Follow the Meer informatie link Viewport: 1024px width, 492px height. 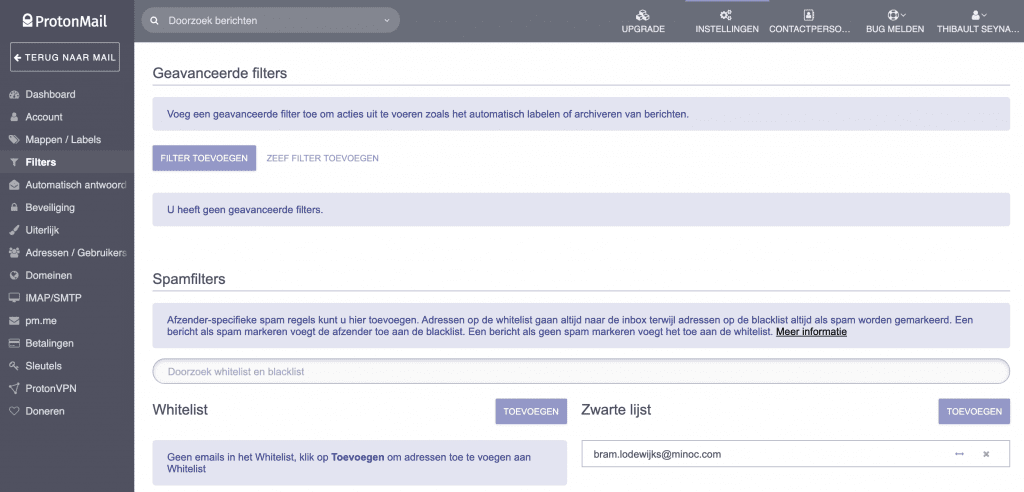pyautogui.click(x=811, y=332)
